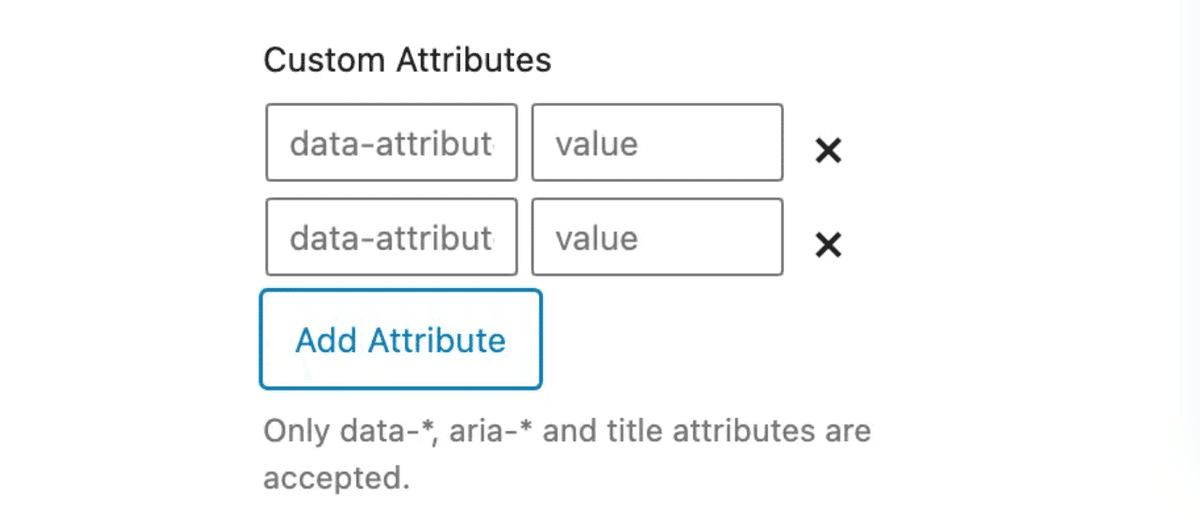Click the accepted attributes help text
Image resolution: width=1200 pixels, height=520 pixels.
566,454
